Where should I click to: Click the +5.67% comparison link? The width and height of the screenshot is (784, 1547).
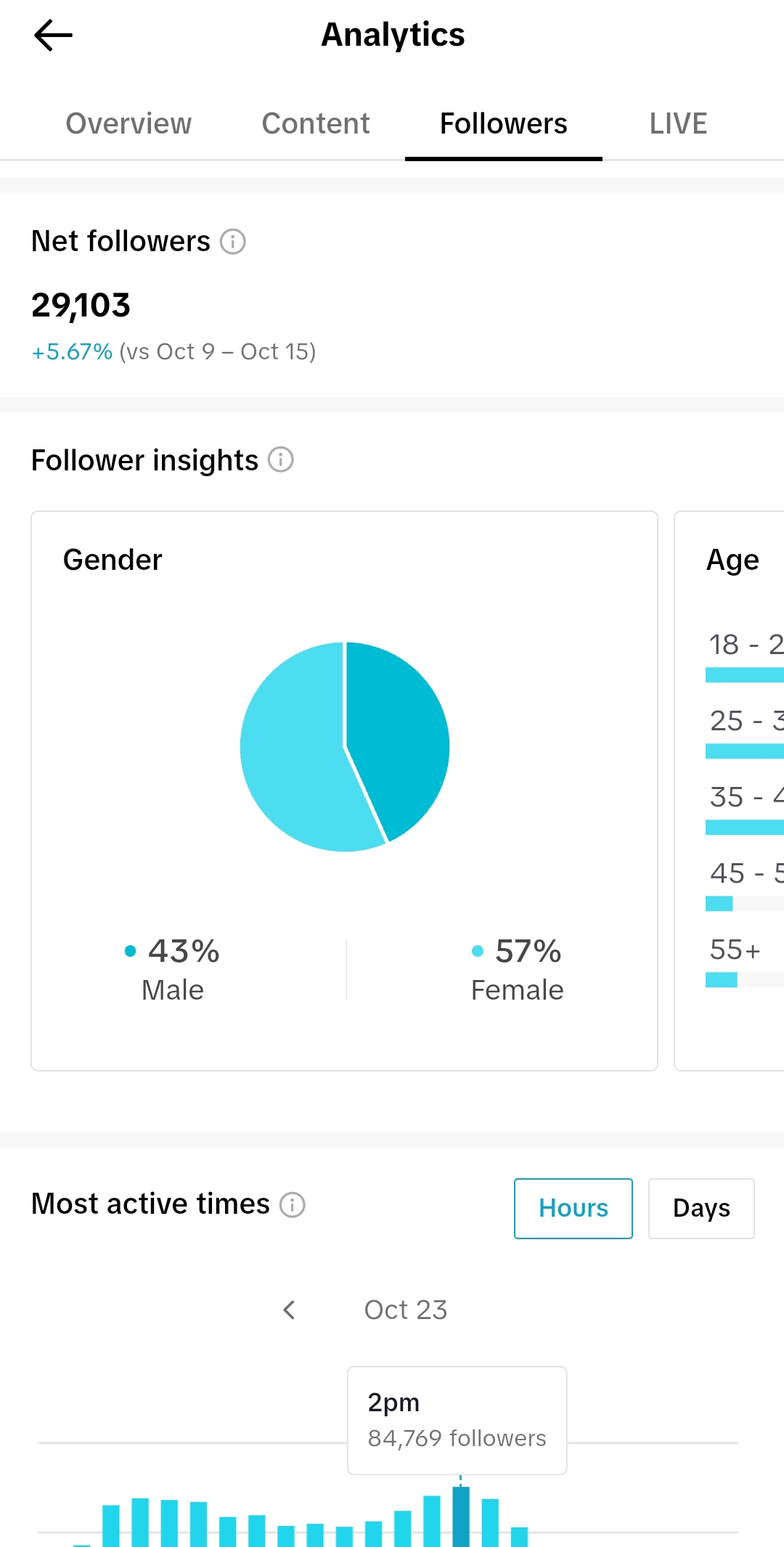click(72, 351)
